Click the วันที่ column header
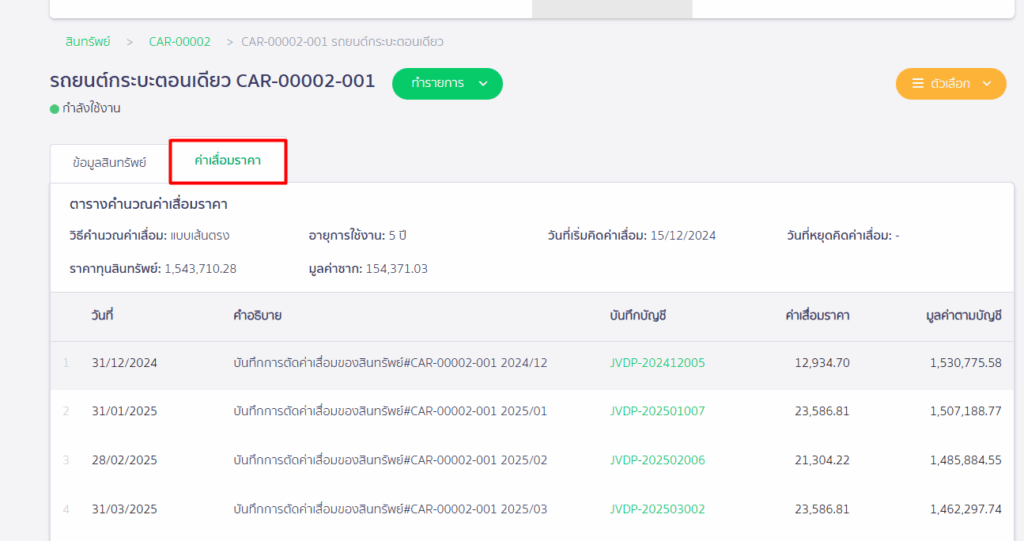This screenshot has width=1024, height=541. 102,316
